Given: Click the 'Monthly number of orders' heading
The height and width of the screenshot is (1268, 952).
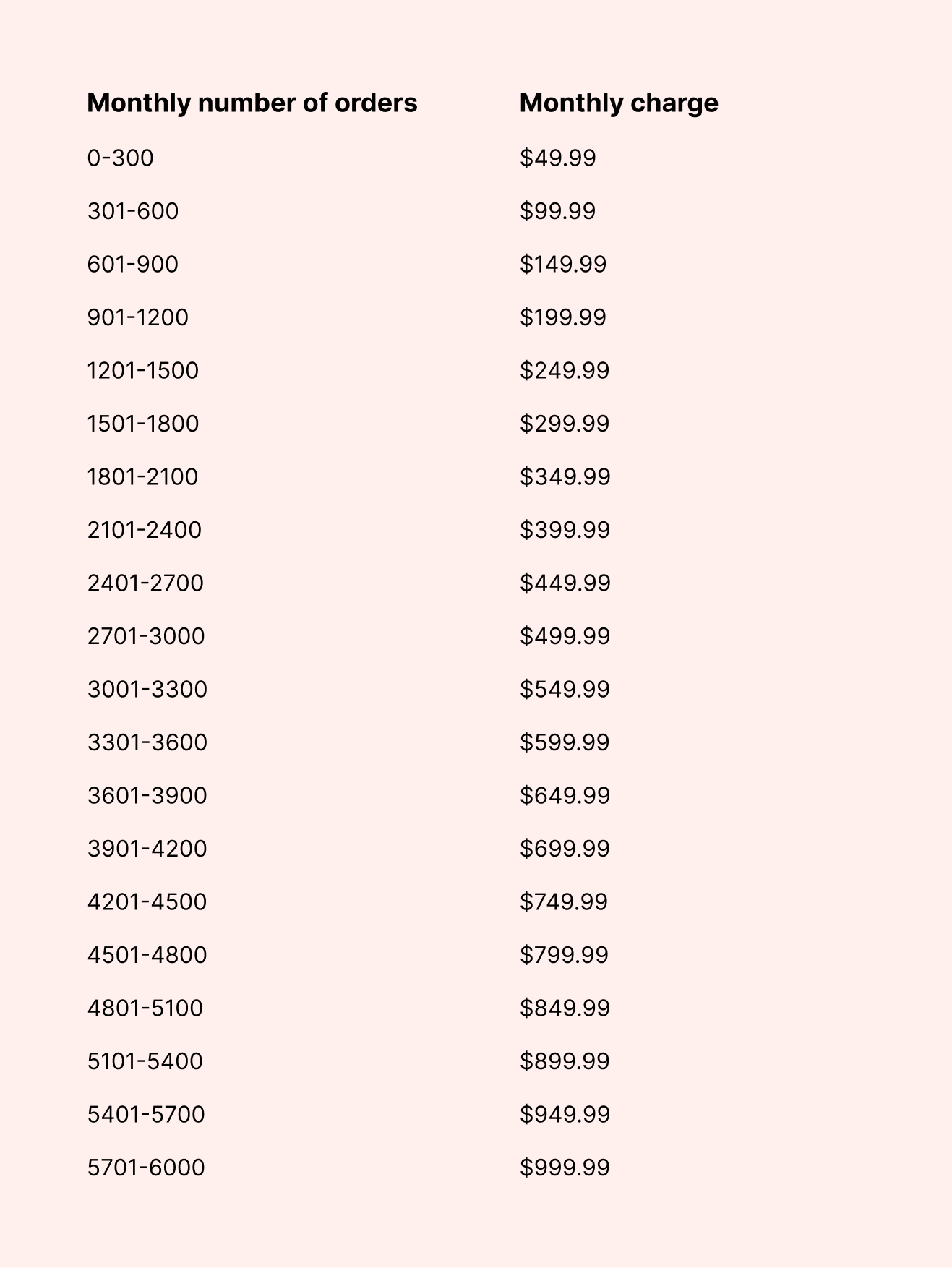Looking at the screenshot, I should pos(252,103).
